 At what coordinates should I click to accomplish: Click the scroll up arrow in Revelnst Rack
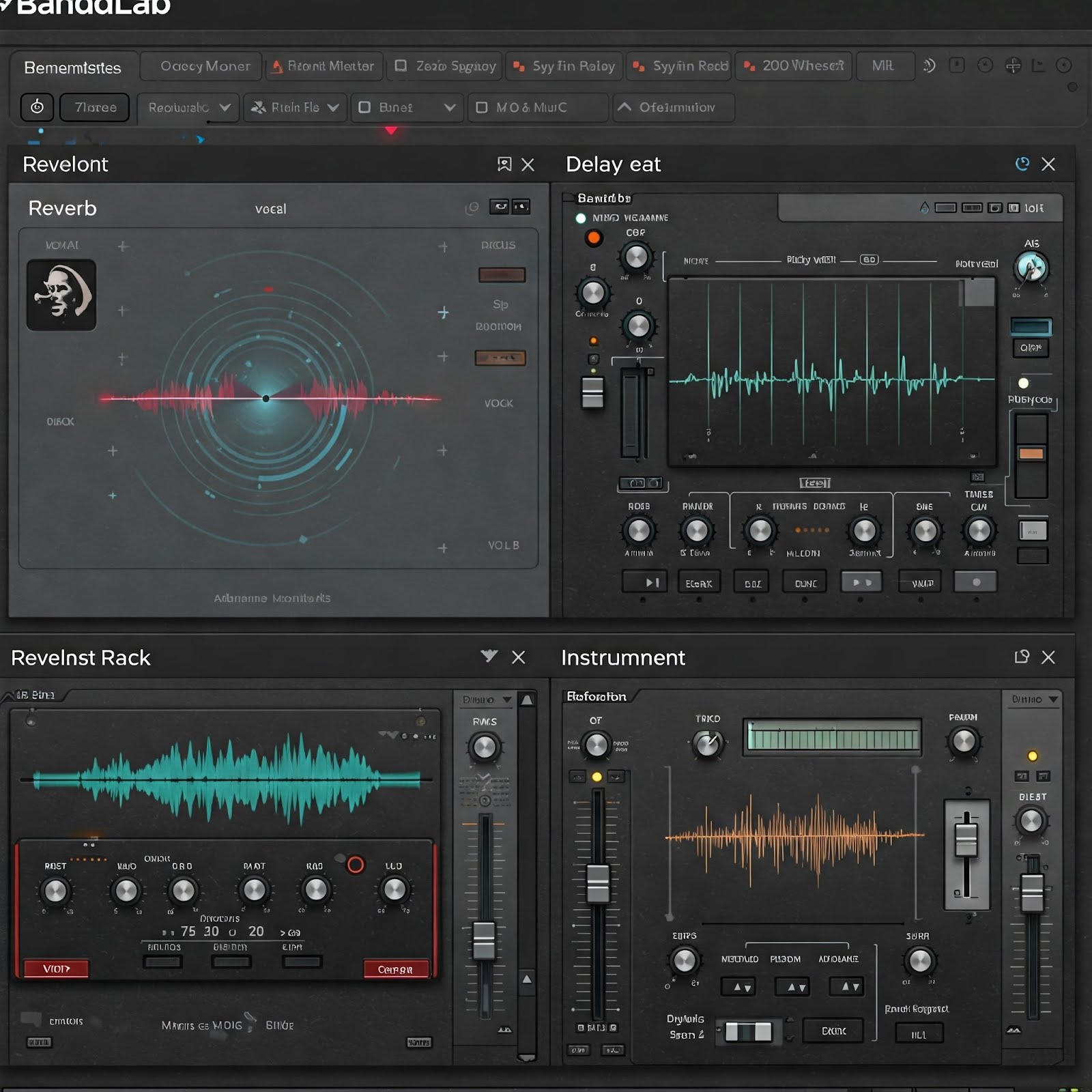pyautogui.click(x=527, y=700)
